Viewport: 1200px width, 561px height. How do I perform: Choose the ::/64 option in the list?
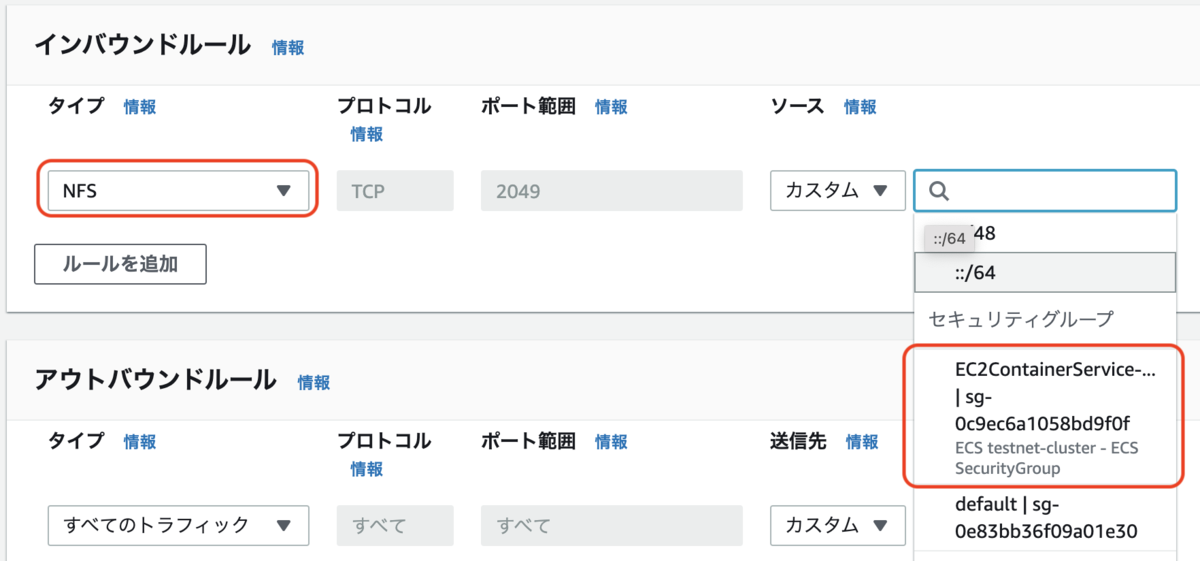pyautogui.click(x=1044, y=272)
